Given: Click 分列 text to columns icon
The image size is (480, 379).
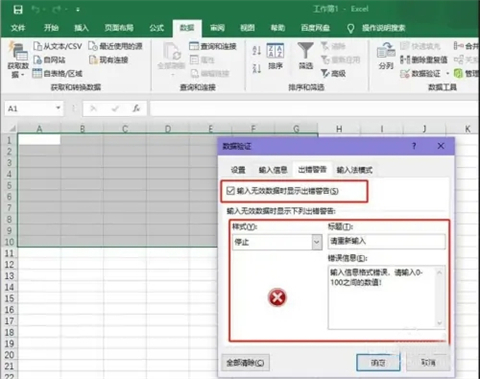Looking at the screenshot, I should [386, 56].
